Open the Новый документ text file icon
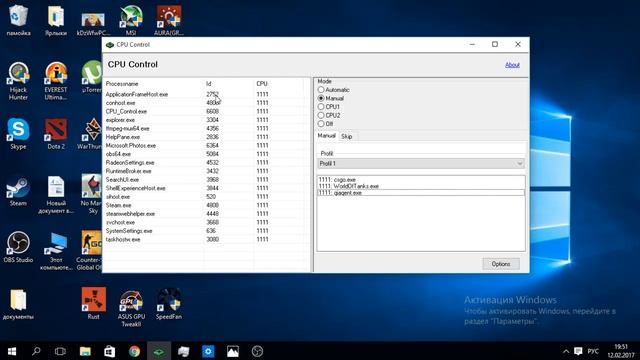The width and height of the screenshot is (640, 360). tap(56, 195)
